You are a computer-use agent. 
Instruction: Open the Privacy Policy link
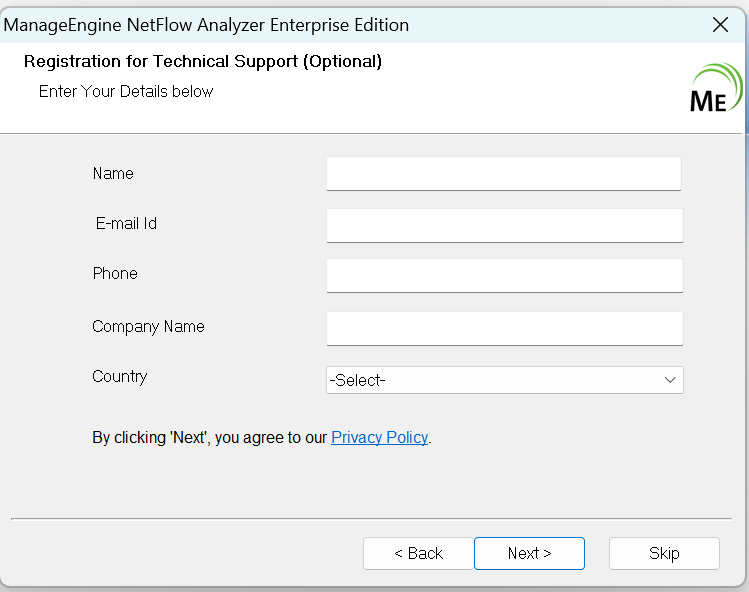[x=380, y=437]
